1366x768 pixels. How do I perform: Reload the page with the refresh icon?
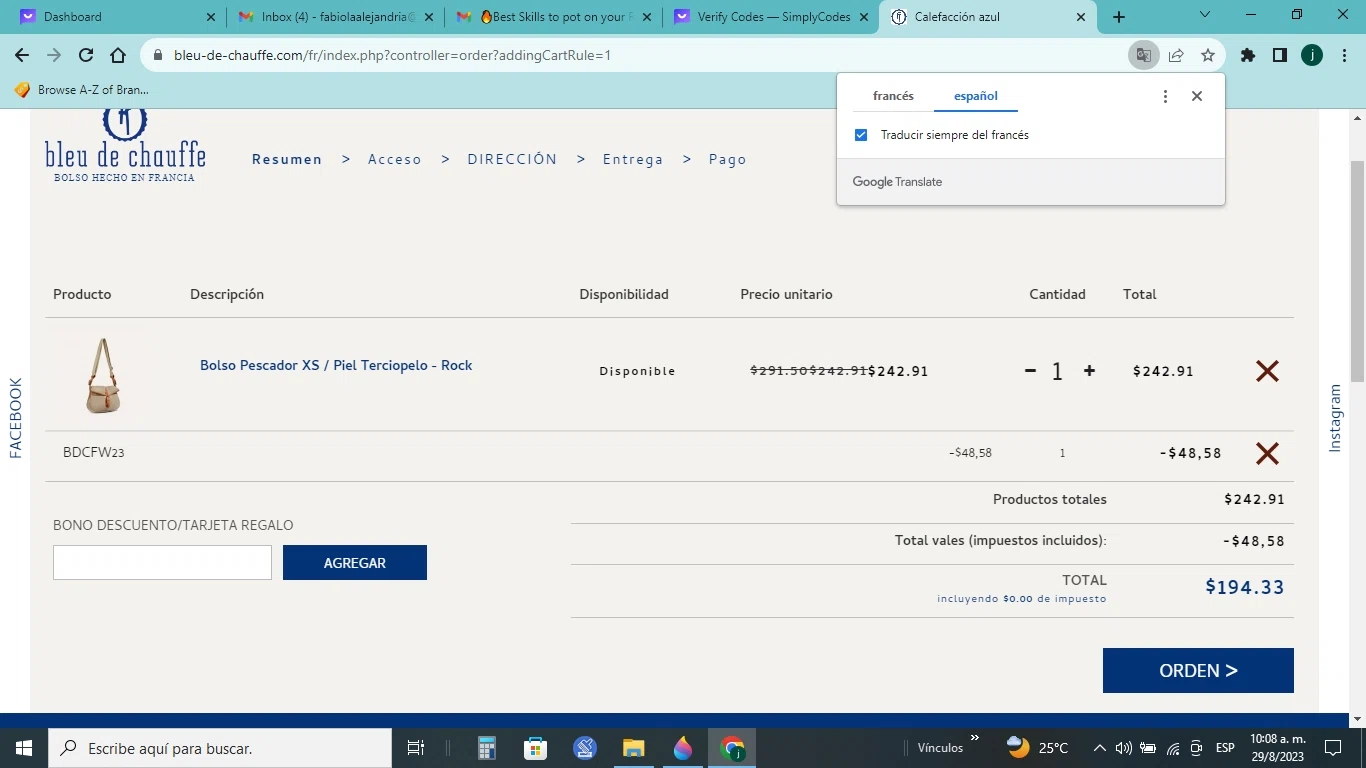click(x=86, y=56)
